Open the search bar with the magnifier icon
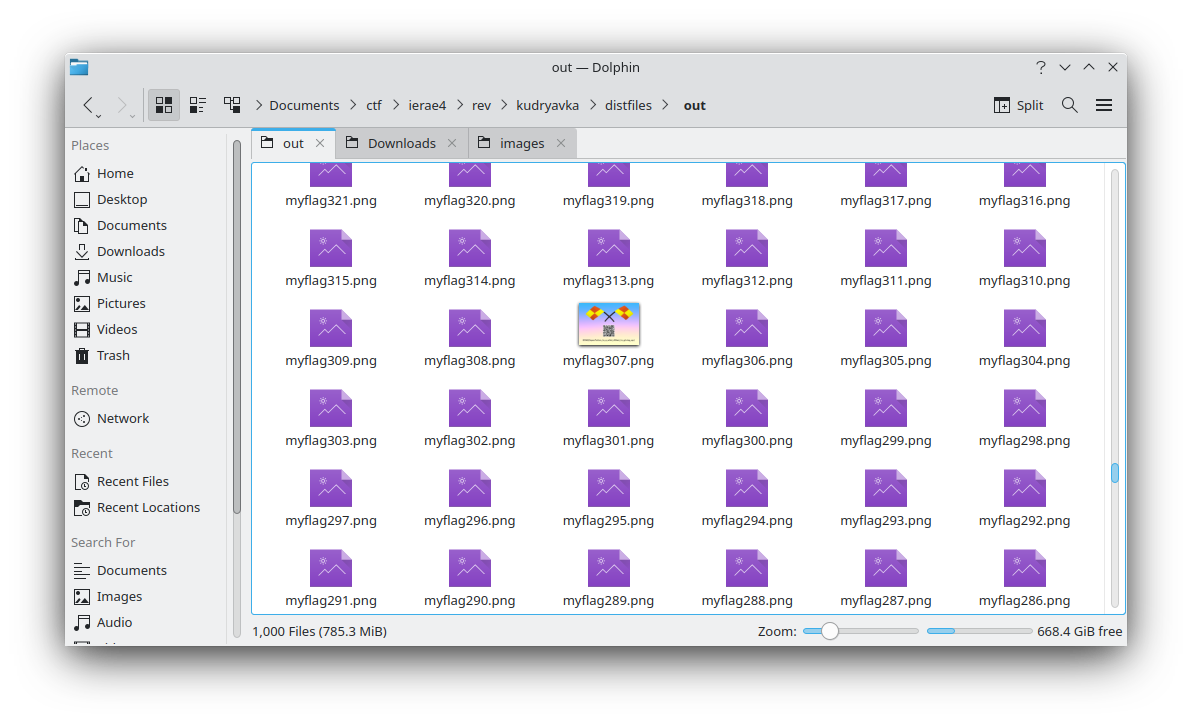The image size is (1192, 723). [1069, 104]
